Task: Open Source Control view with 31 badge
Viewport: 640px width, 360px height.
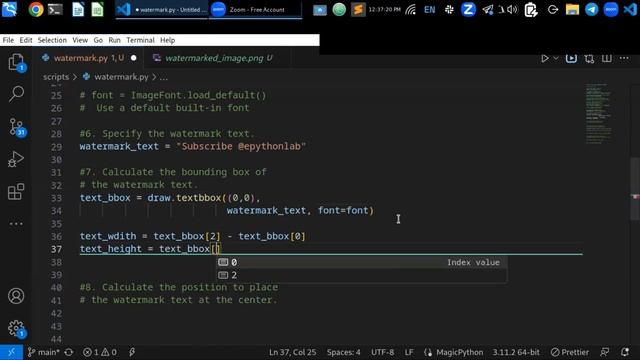Action: pos(17,127)
